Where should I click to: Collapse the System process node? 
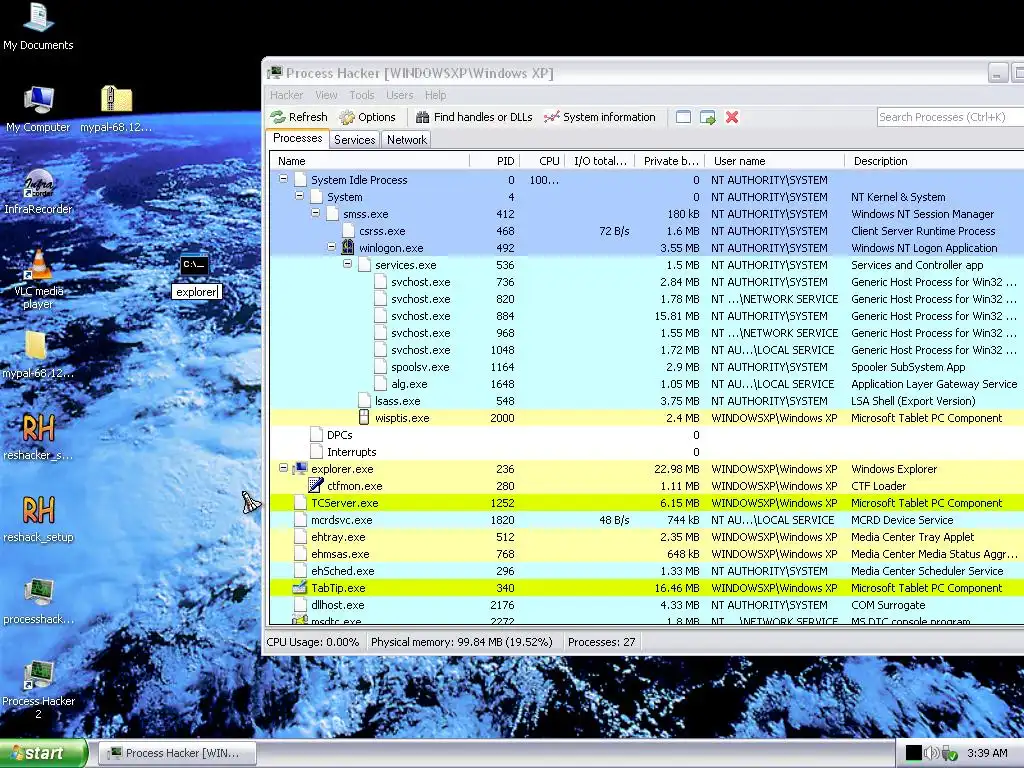pyautogui.click(x=299, y=195)
